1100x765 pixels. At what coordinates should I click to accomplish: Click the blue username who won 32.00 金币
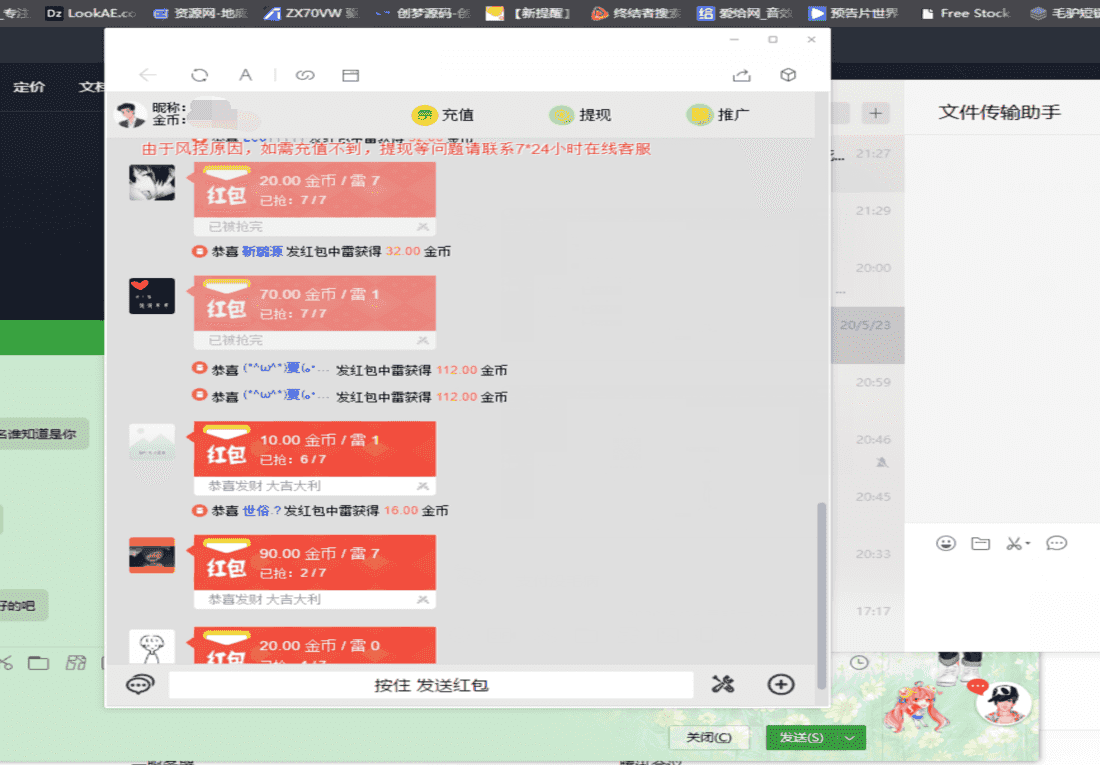262,251
